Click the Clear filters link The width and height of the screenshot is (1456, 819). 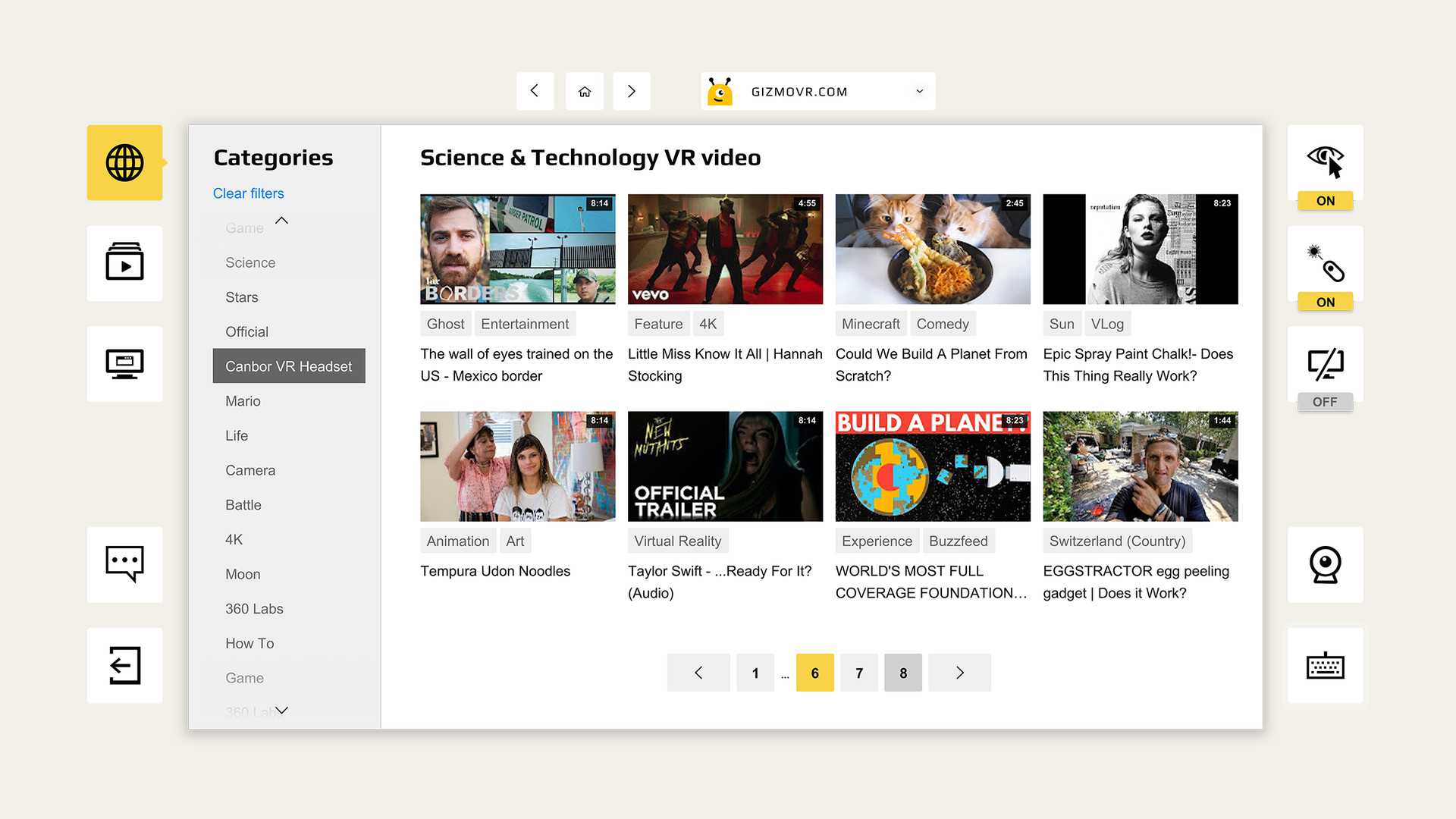(x=248, y=193)
